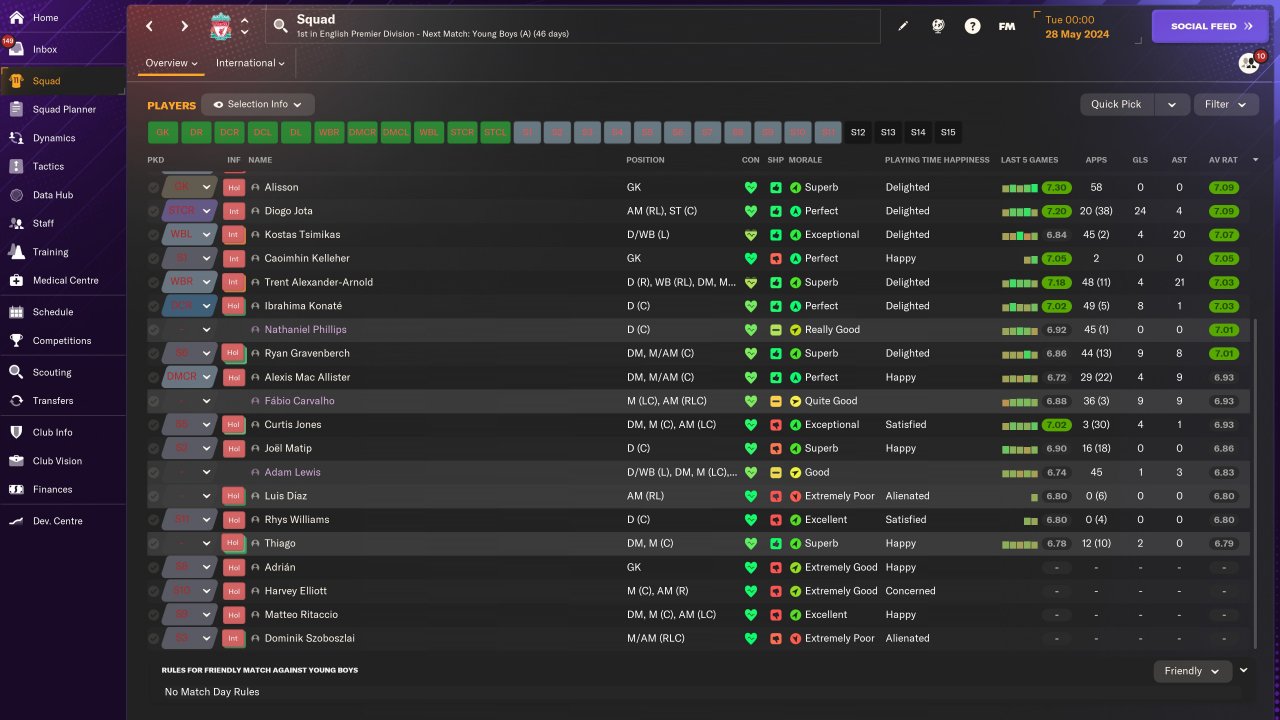Screen dimensions: 1280x720
Task: Select the S15 substitute slot
Action: point(948,132)
